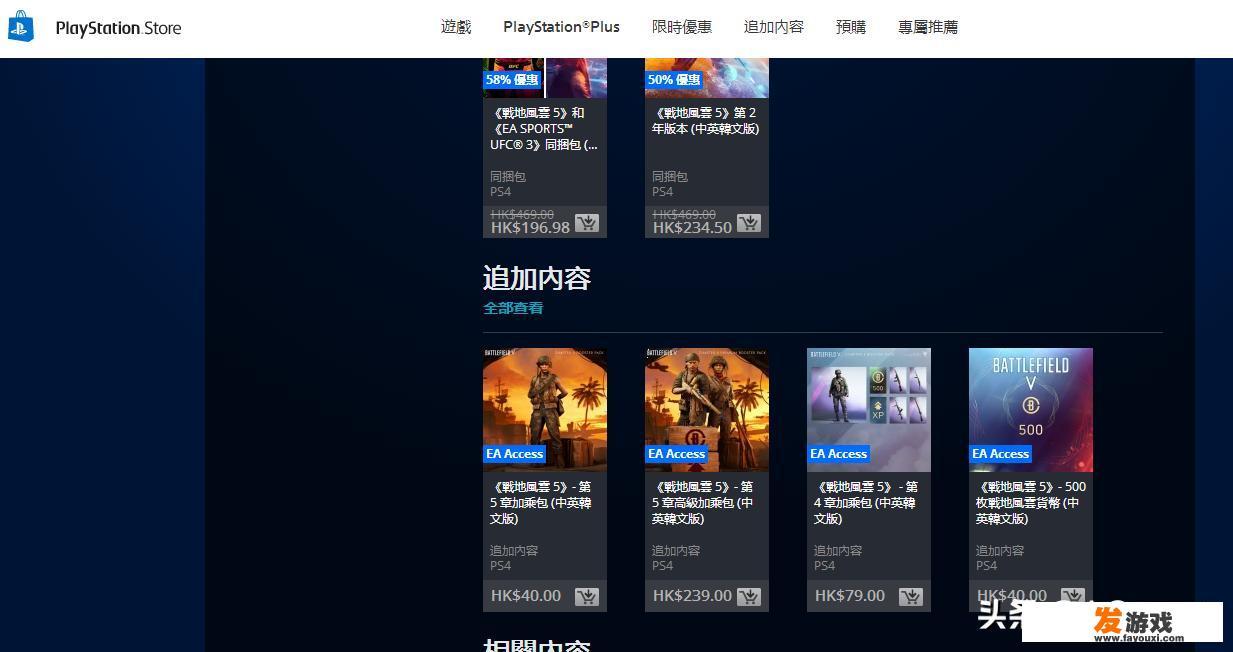Click the PlayStation Store shopping bag logo

click(21, 27)
